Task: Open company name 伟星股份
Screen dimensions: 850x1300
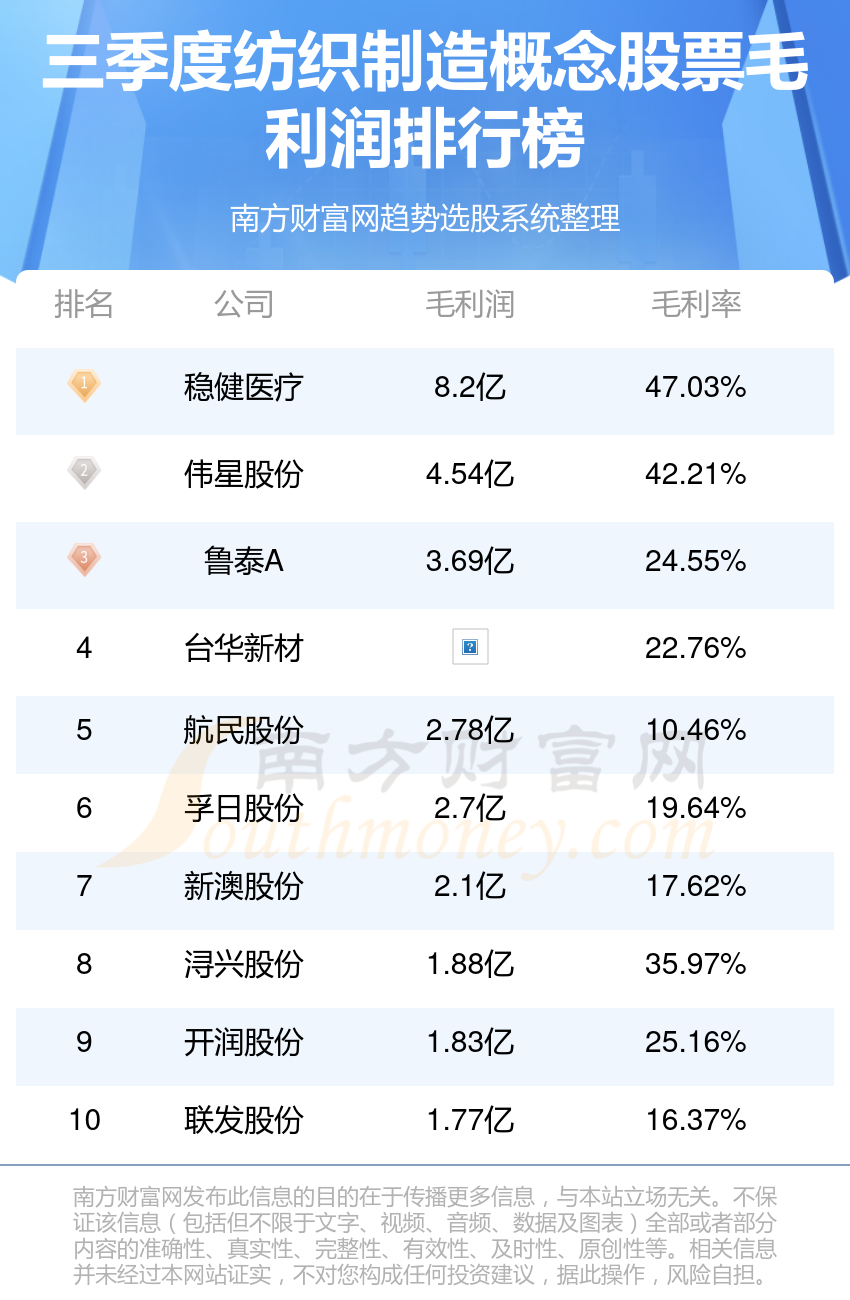Action: pos(243,474)
